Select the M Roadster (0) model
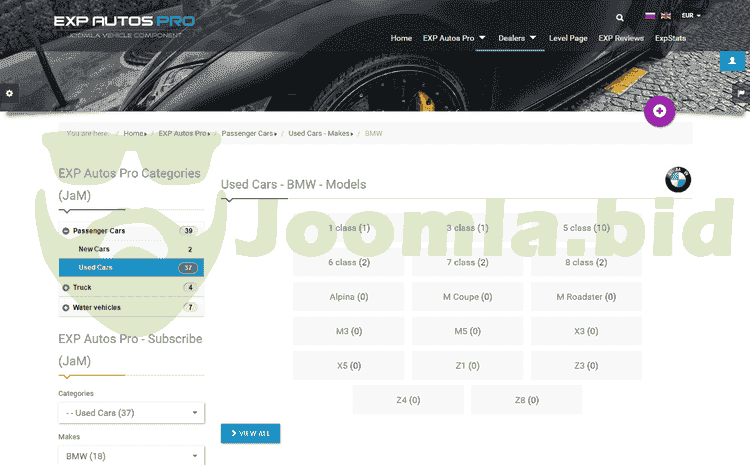 586,297
